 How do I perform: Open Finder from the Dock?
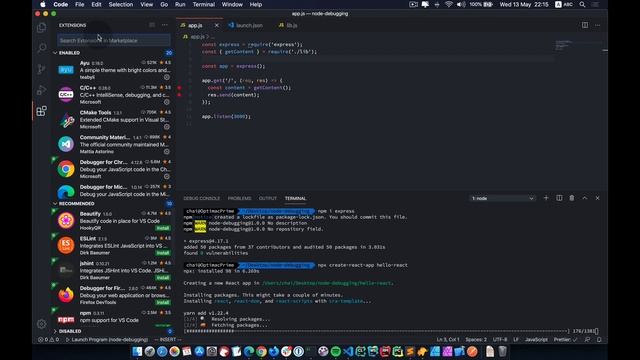(137, 351)
